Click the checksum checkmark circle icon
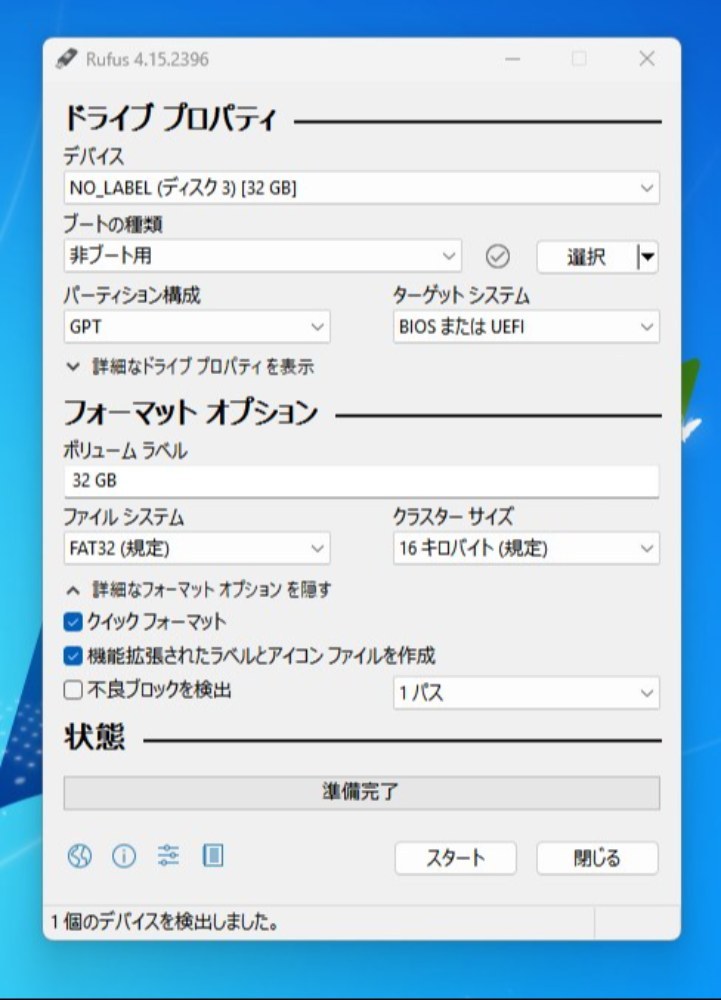 click(497, 256)
